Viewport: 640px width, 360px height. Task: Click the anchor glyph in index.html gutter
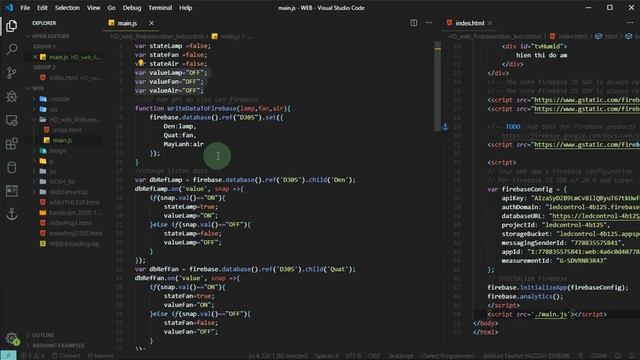tap(445, 127)
